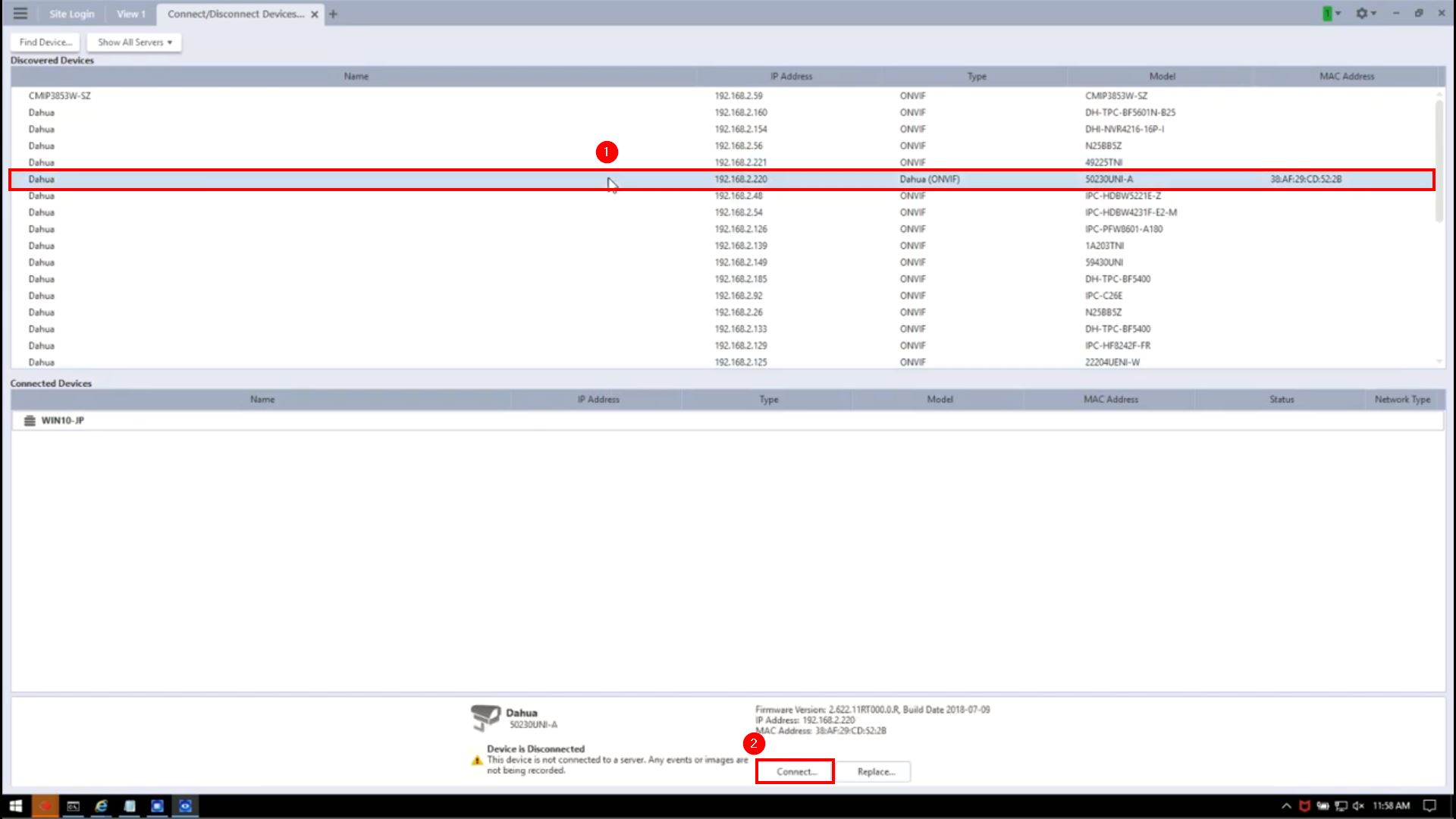The height and width of the screenshot is (819, 1456).
Task: Open the blue eye taskbar application icon
Action: pyautogui.click(x=185, y=806)
